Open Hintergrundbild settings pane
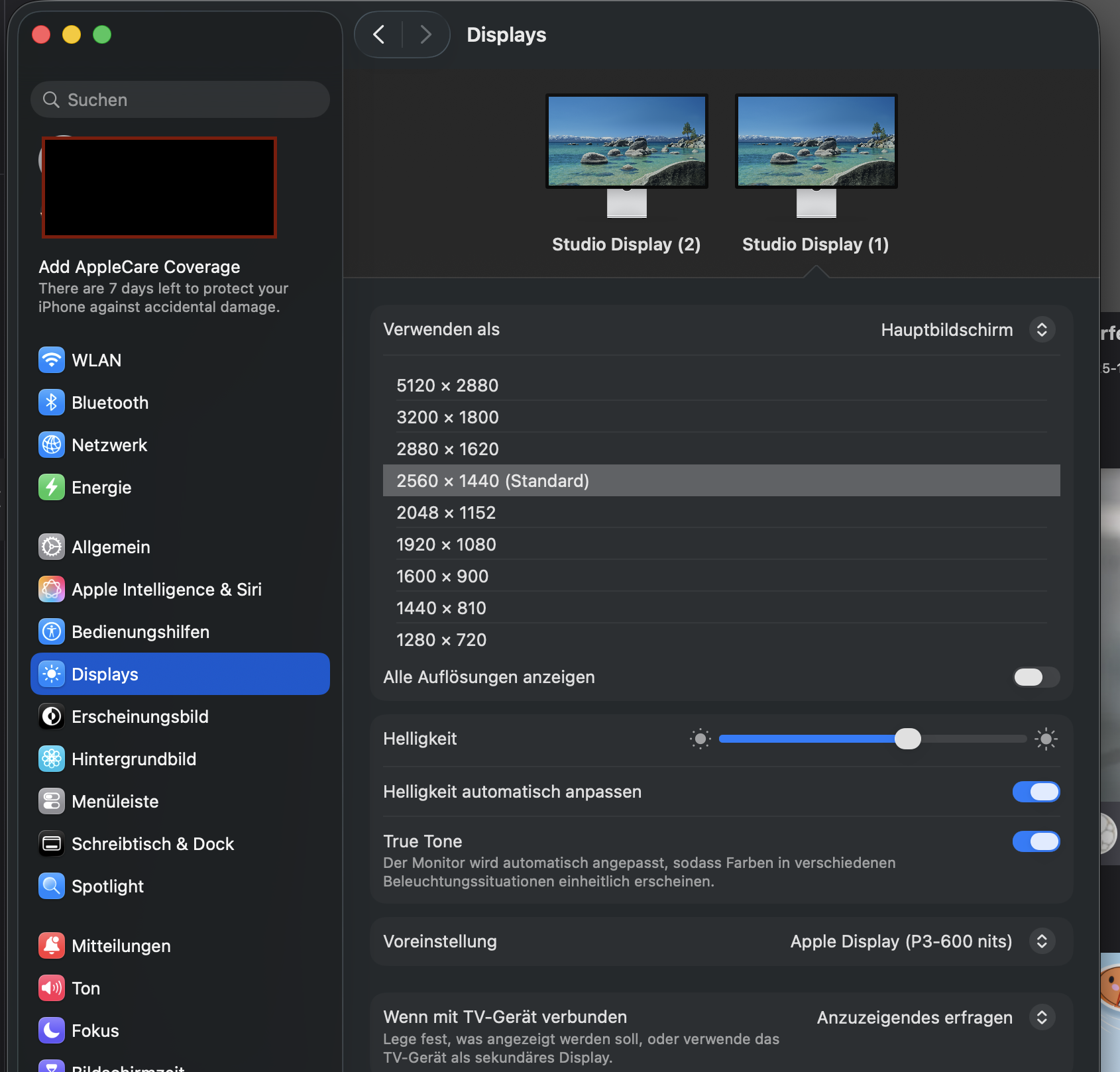1120x1072 pixels. tap(180, 759)
